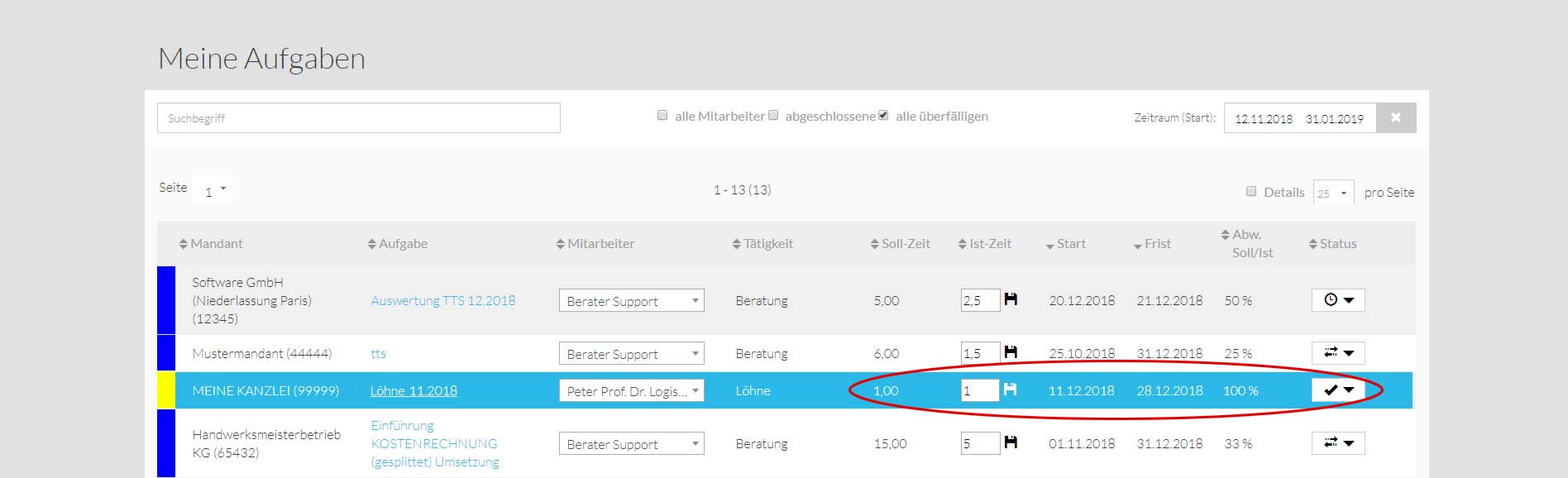Open Peter Prof. Dr. Logis... employee dropdown
1568x478 pixels.
pyautogui.click(x=631, y=390)
